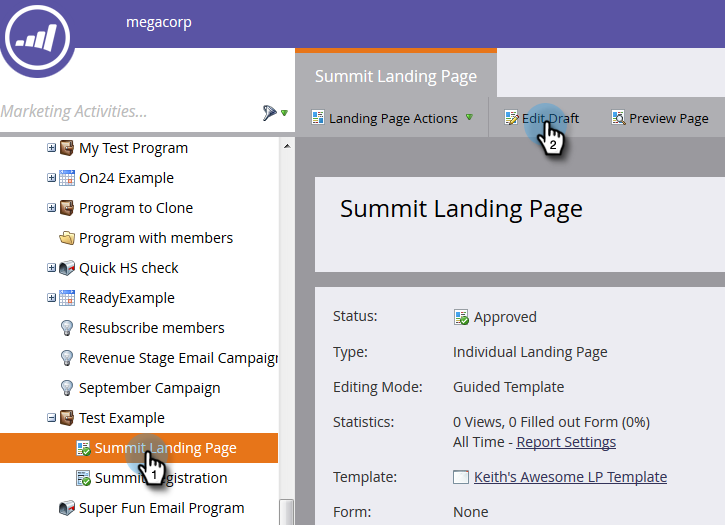Click Guided Template editing mode value
The image size is (725, 525).
508,387
